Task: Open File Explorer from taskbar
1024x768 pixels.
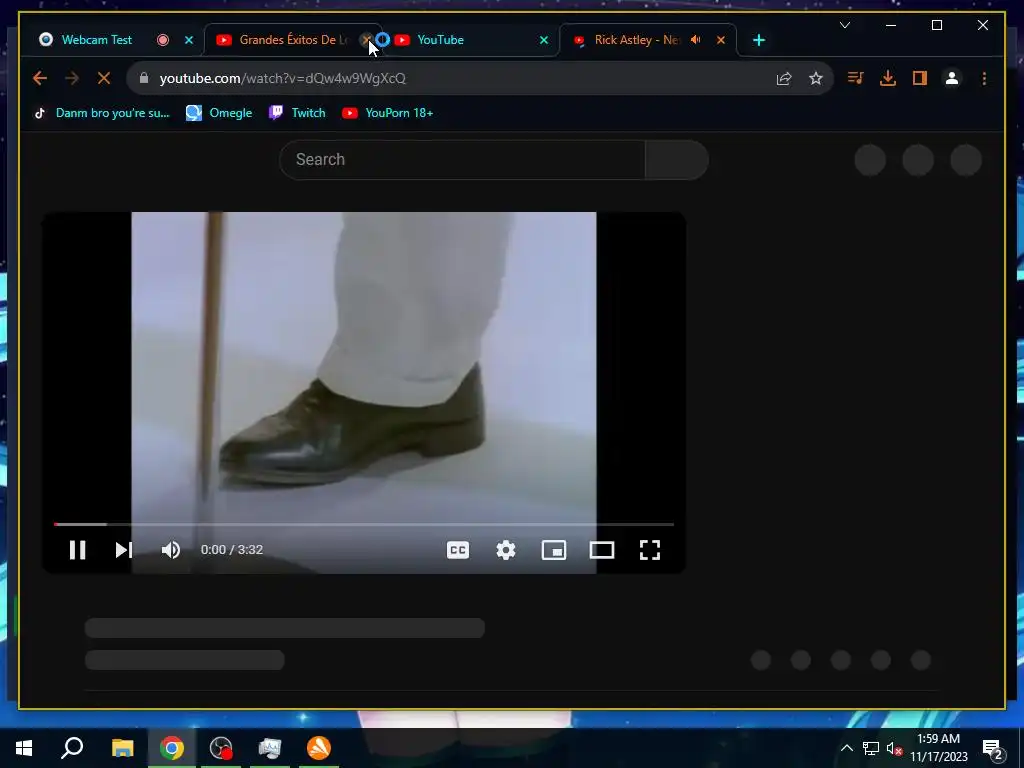Action: (x=122, y=748)
